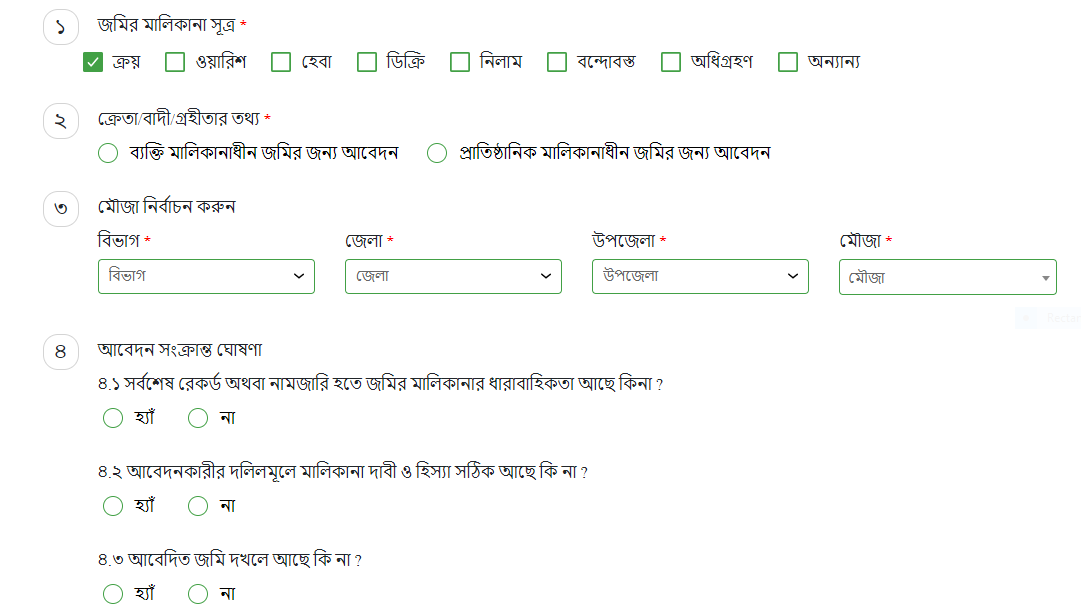Select প্রাতিষ্ঠানিক মালিকানাধীন জমির জন্য আবেদন radio
The width and height of the screenshot is (1081, 610).
(436, 153)
